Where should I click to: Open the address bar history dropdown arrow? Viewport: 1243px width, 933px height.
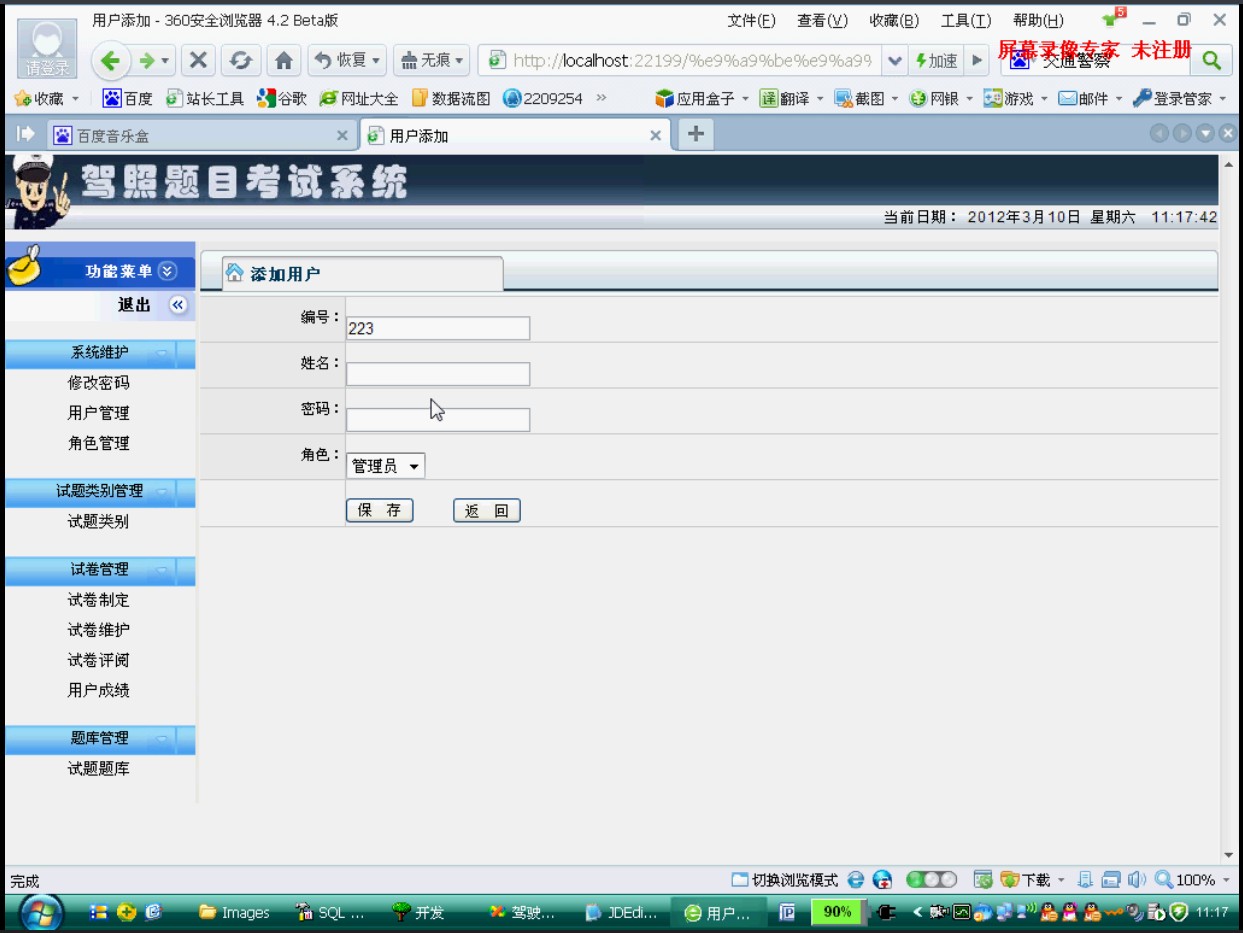[x=894, y=61]
